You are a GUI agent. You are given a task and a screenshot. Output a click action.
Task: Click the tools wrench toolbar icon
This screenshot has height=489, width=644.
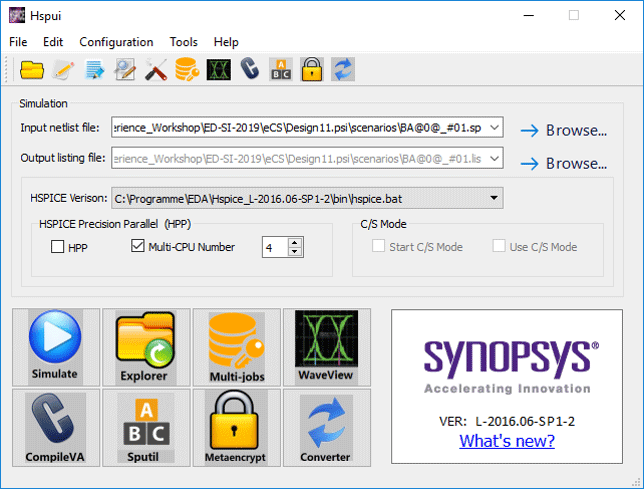156,69
